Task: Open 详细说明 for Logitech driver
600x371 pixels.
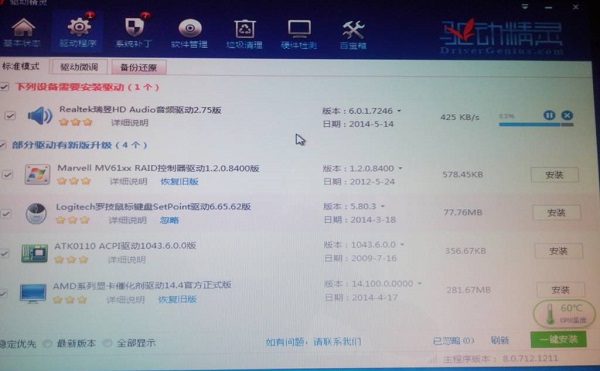Action: point(127,220)
